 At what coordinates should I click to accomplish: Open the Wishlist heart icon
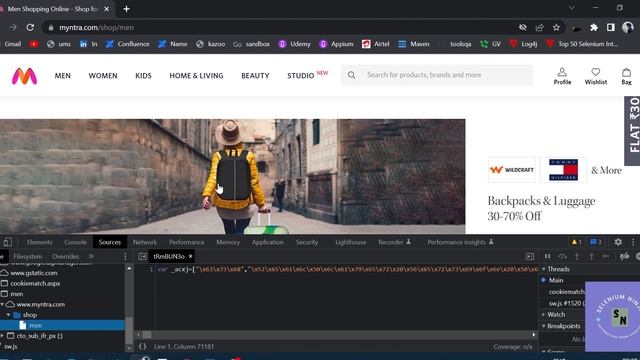pos(596,76)
